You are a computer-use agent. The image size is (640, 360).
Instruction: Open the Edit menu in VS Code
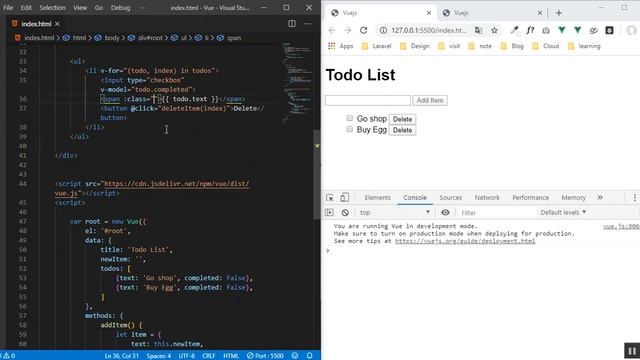pos(26,8)
